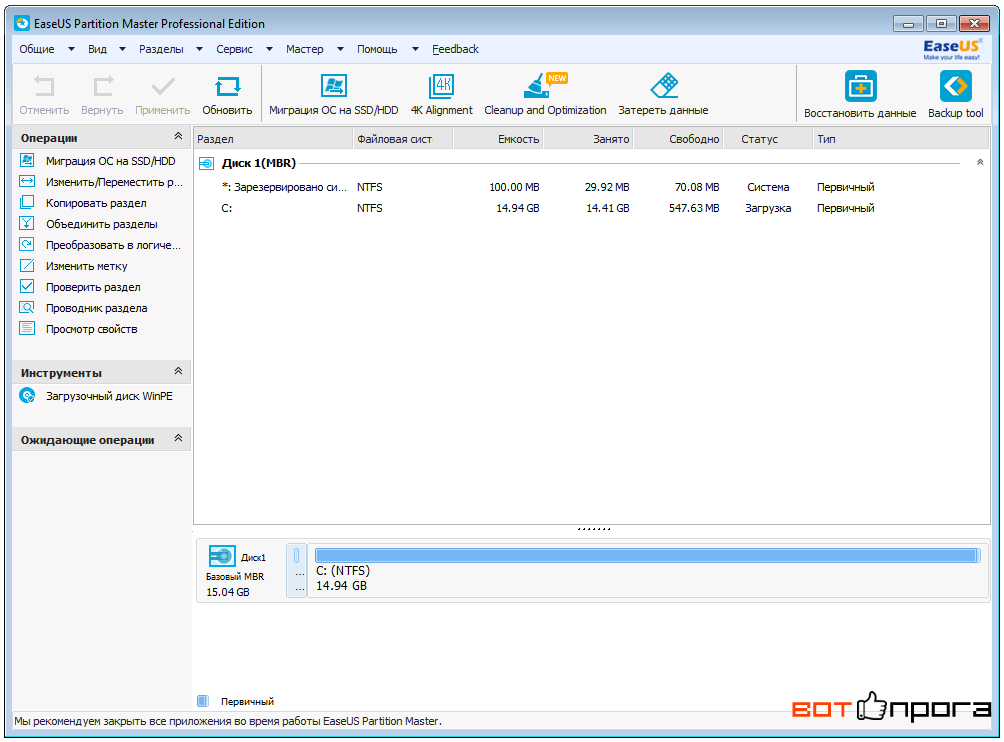Open the dropdown arrow next to Разделы
The image size is (1004, 742).
point(199,49)
